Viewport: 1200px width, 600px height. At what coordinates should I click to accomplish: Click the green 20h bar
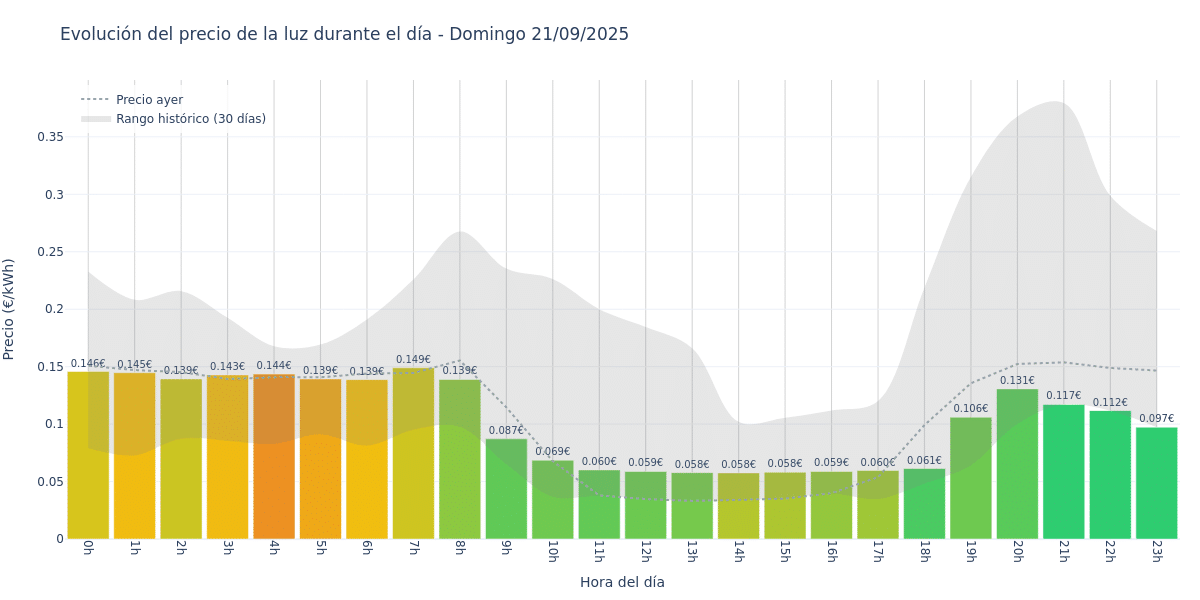coord(1017,464)
